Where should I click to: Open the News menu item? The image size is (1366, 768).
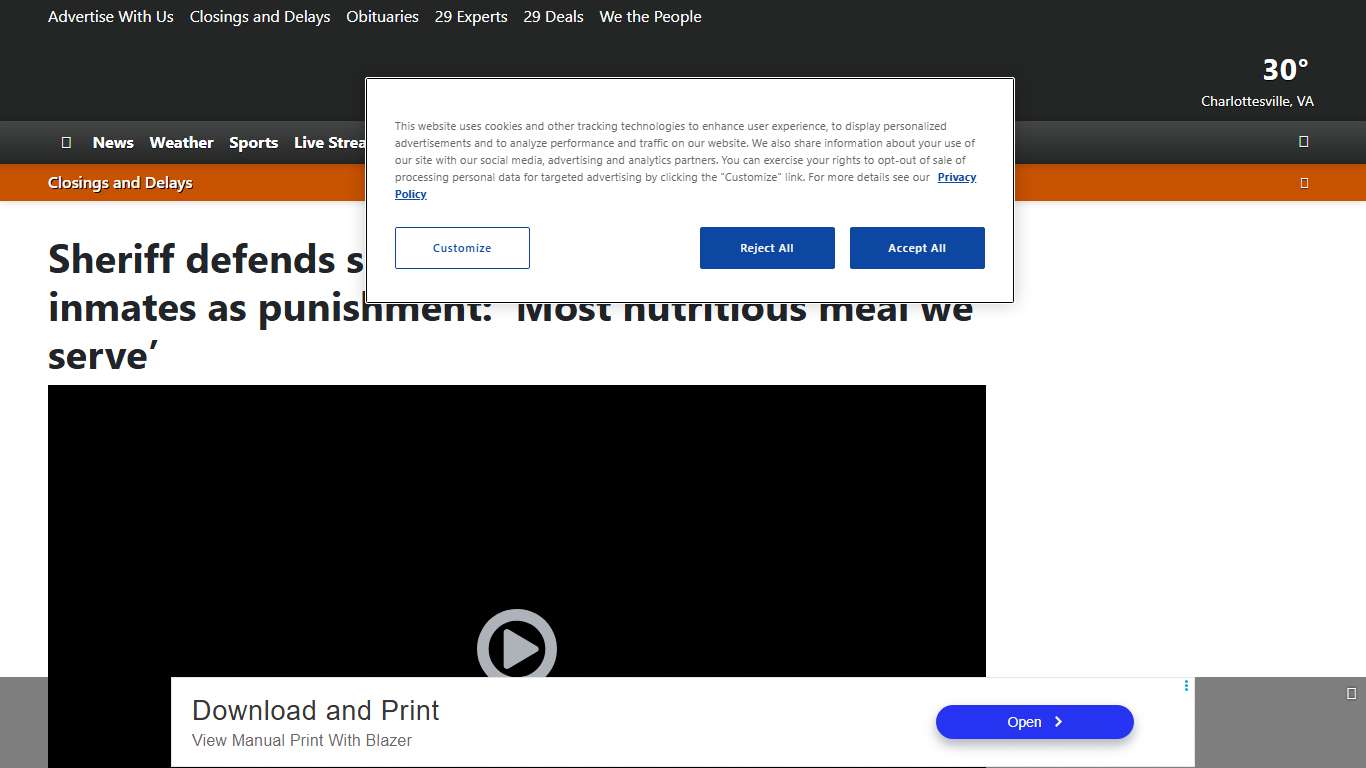click(113, 143)
